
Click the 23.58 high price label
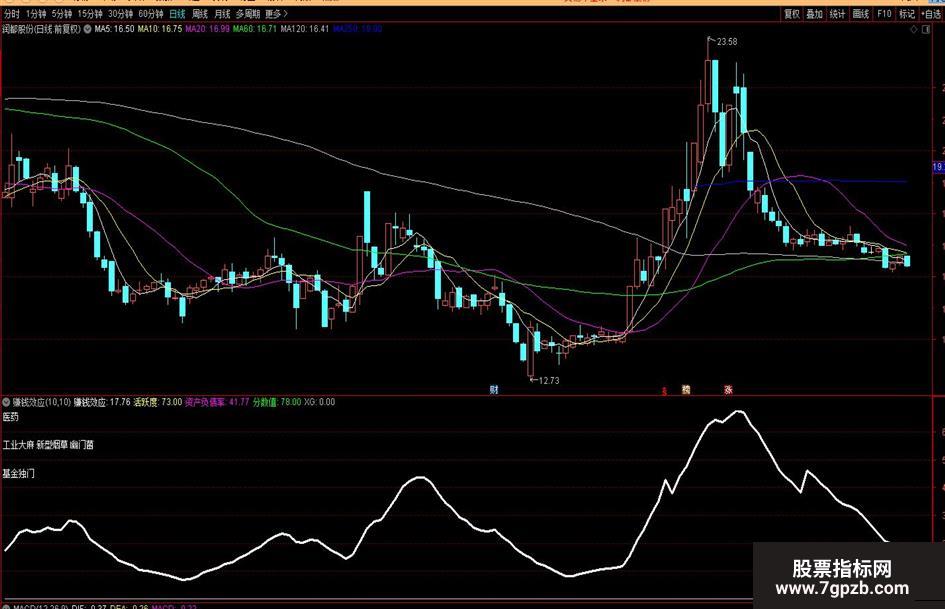727,42
